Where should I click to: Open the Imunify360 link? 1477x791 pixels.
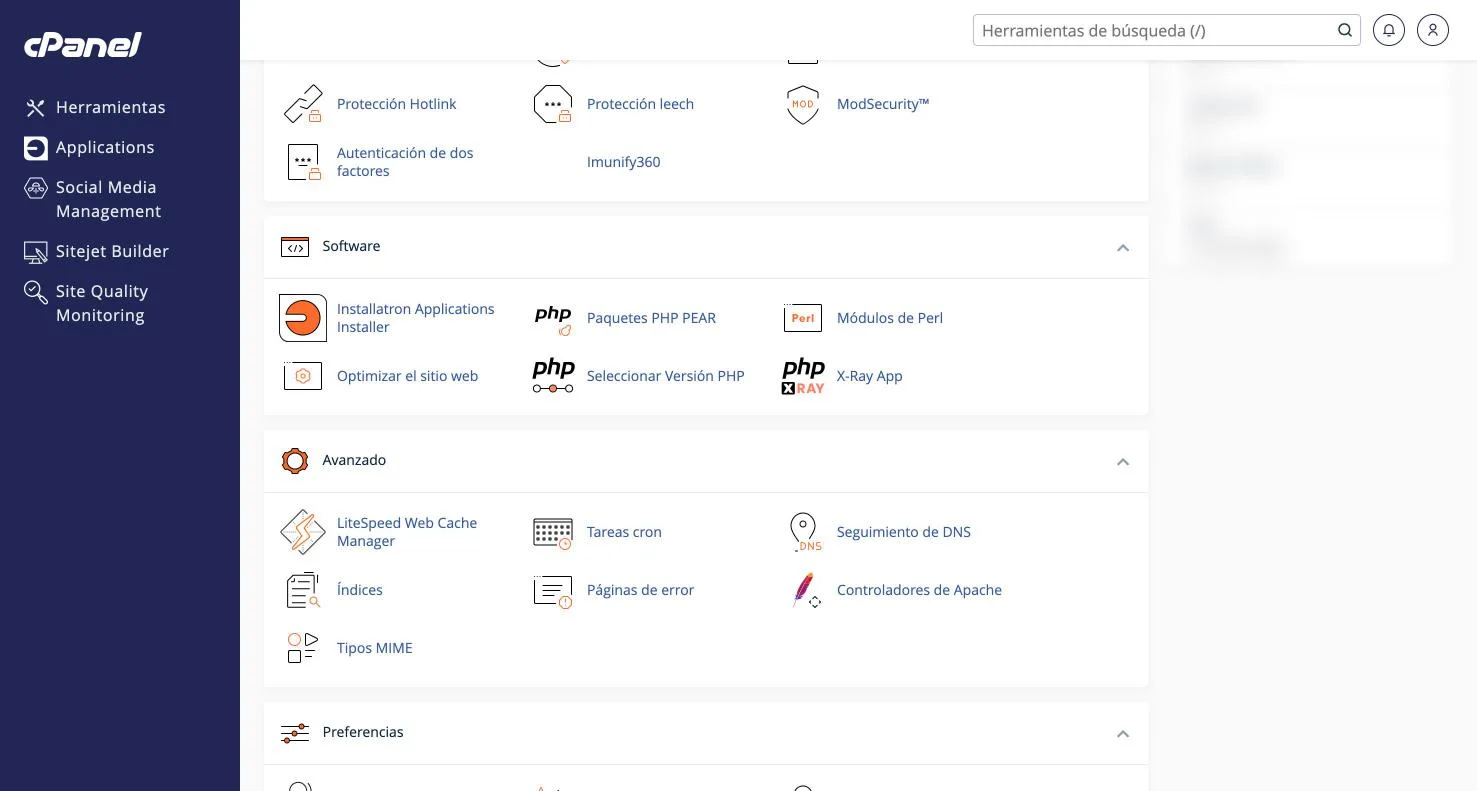pyautogui.click(x=623, y=162)
